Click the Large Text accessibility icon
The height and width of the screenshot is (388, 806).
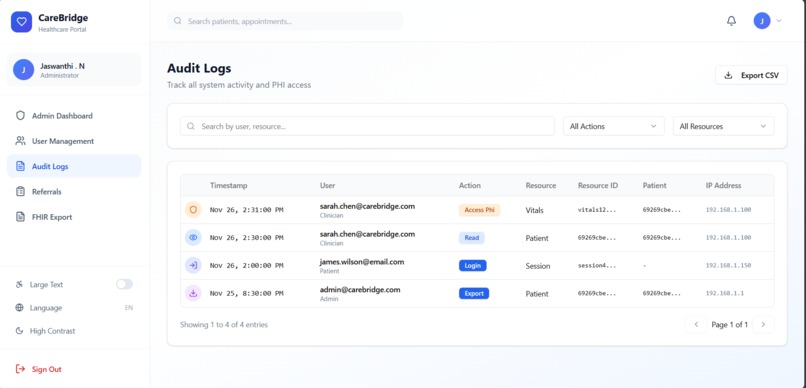20,284
